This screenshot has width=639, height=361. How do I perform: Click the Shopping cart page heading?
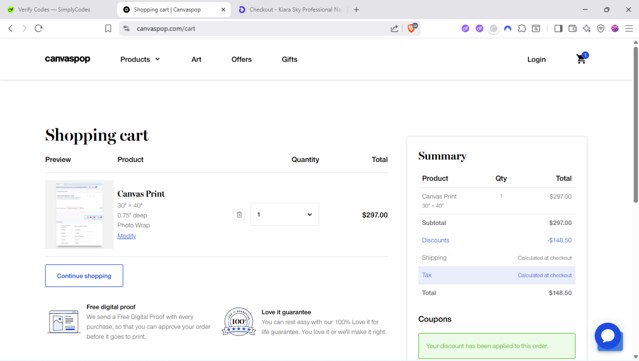tap(97, 135)
